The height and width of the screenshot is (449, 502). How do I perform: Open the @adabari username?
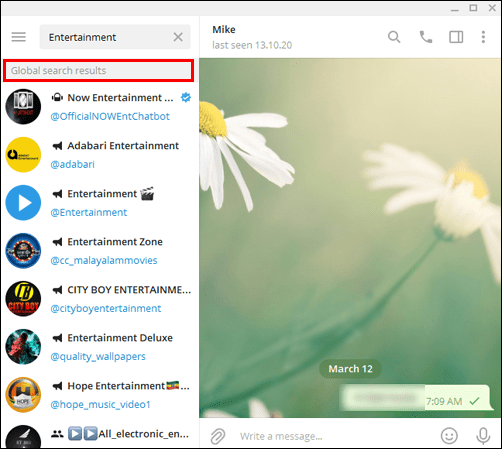click(72, 164)
